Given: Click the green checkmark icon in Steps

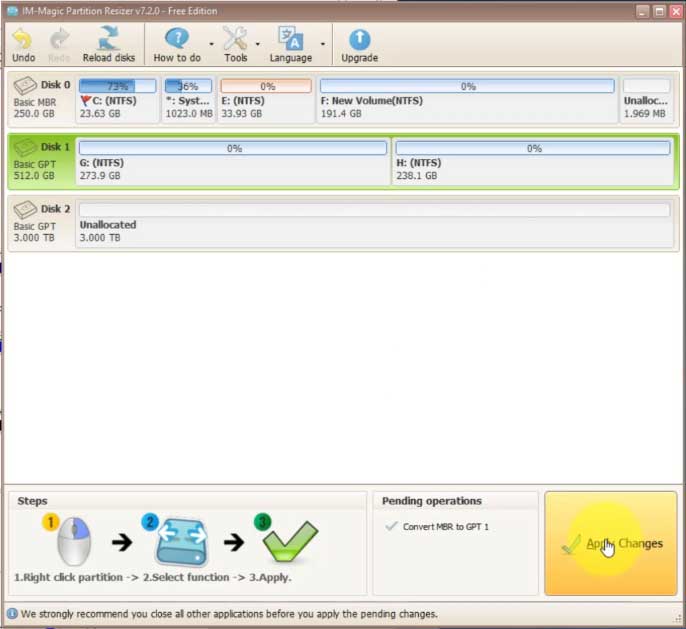Looking at the screenshot, I should (290, 541).
